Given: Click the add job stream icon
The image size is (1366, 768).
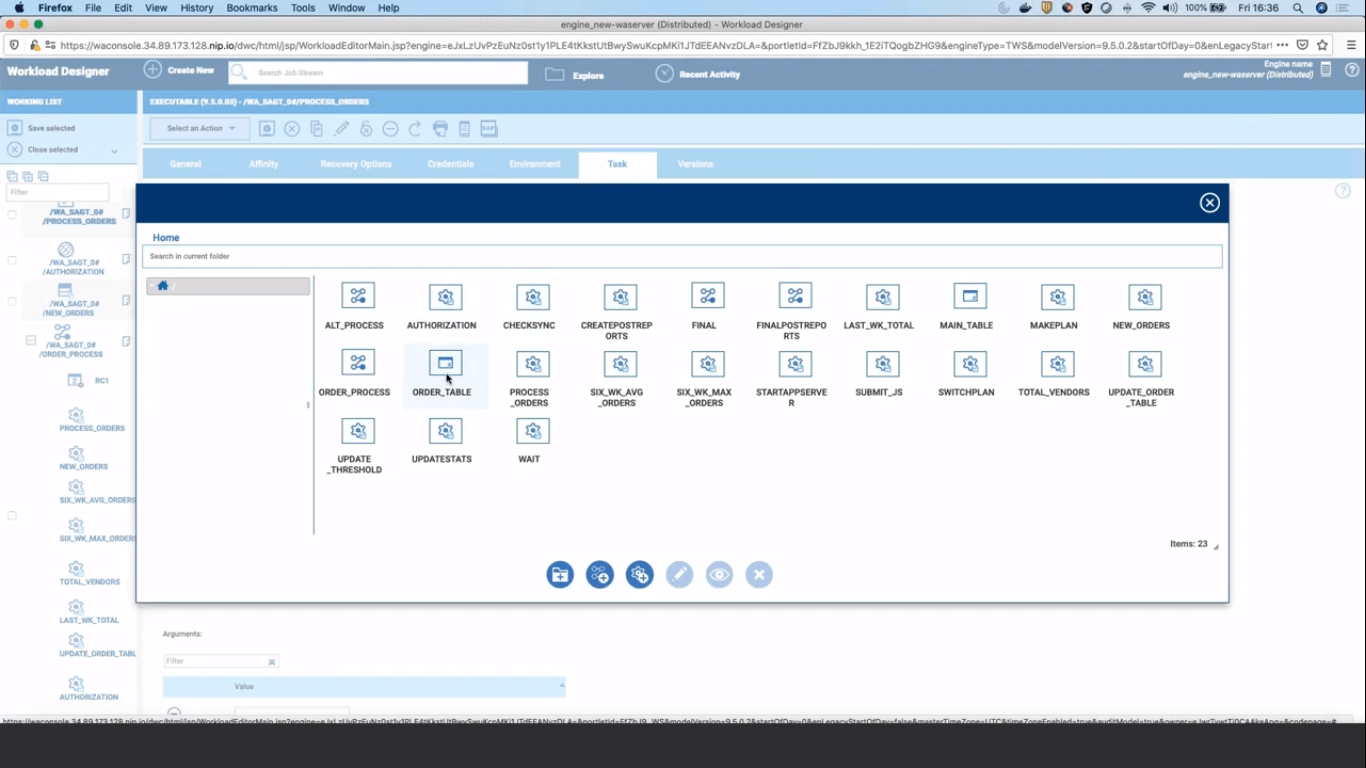Looking at the screenshot, I should 600,575.
